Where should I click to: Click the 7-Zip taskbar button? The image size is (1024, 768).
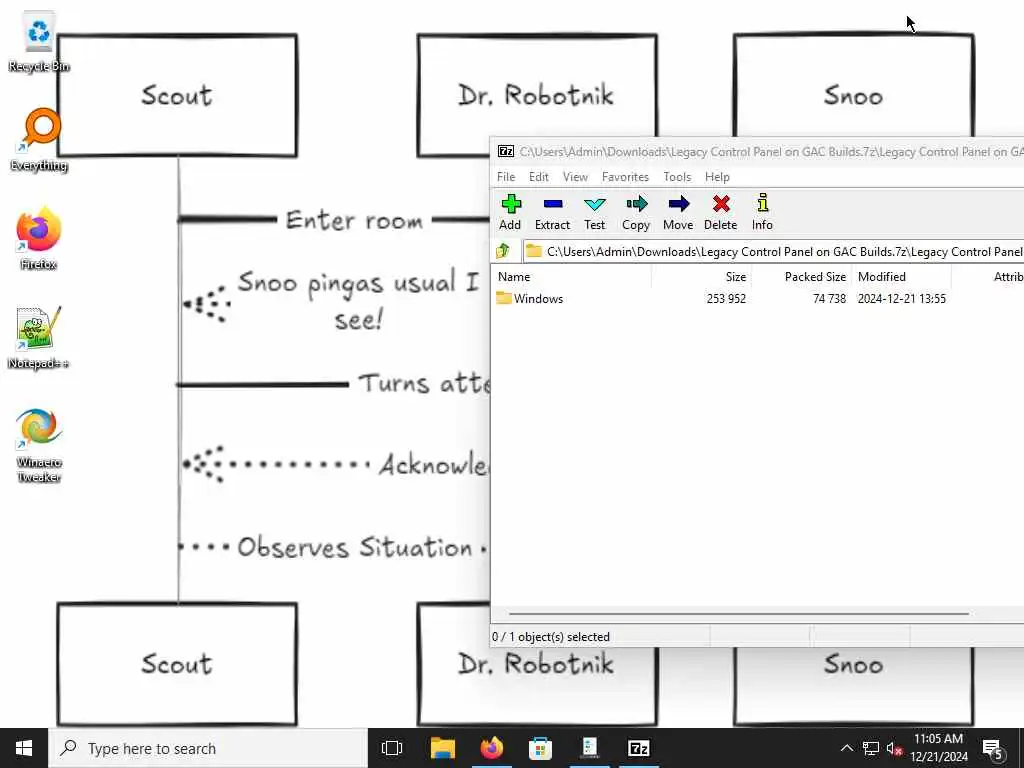pos(639,748)
